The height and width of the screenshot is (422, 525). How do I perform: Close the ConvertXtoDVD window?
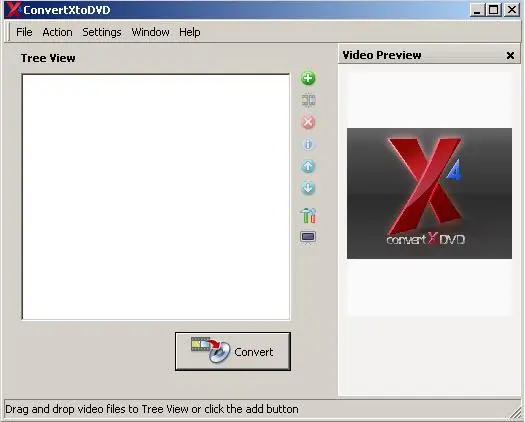click(512, 10)
